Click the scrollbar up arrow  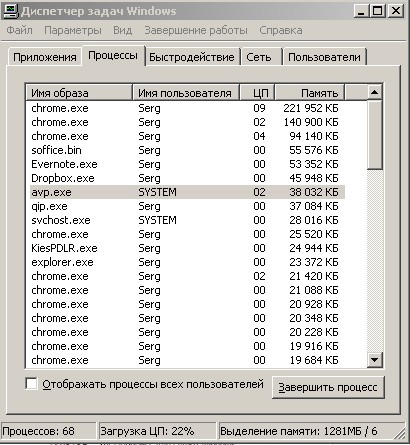(374, 92)
